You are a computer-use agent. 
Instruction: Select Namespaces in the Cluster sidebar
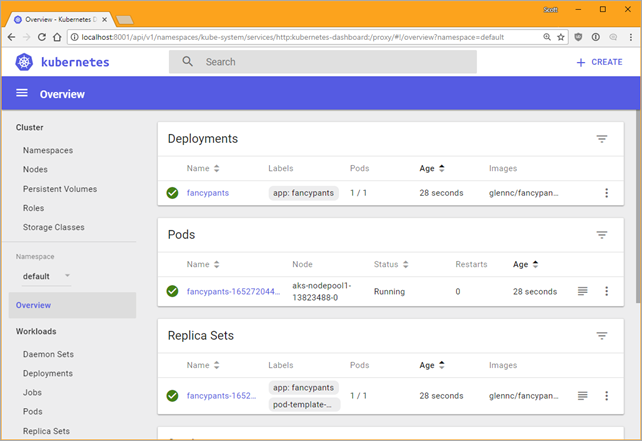click(x=48, y=150)
